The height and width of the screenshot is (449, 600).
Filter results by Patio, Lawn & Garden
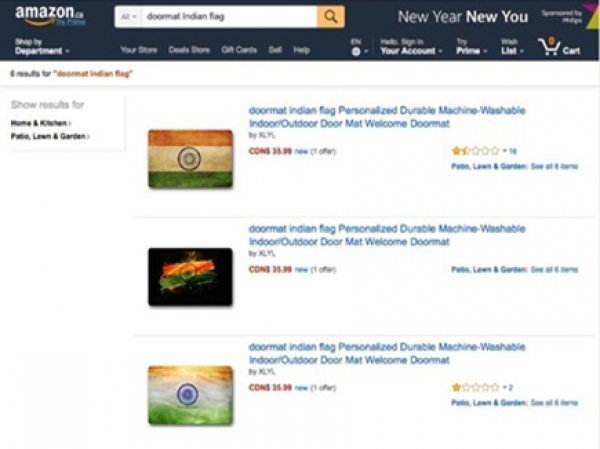tap(50, 136)
